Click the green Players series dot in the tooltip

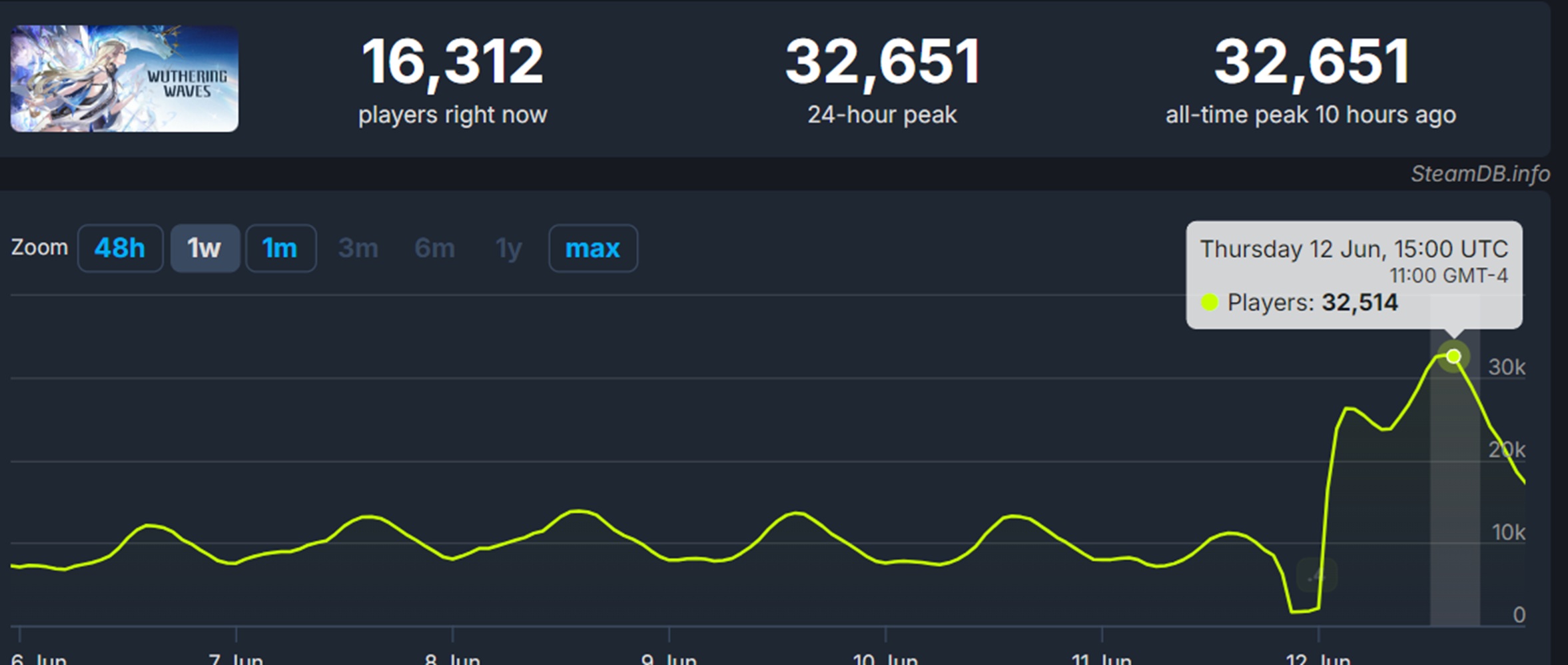[x=1210, y=303]
